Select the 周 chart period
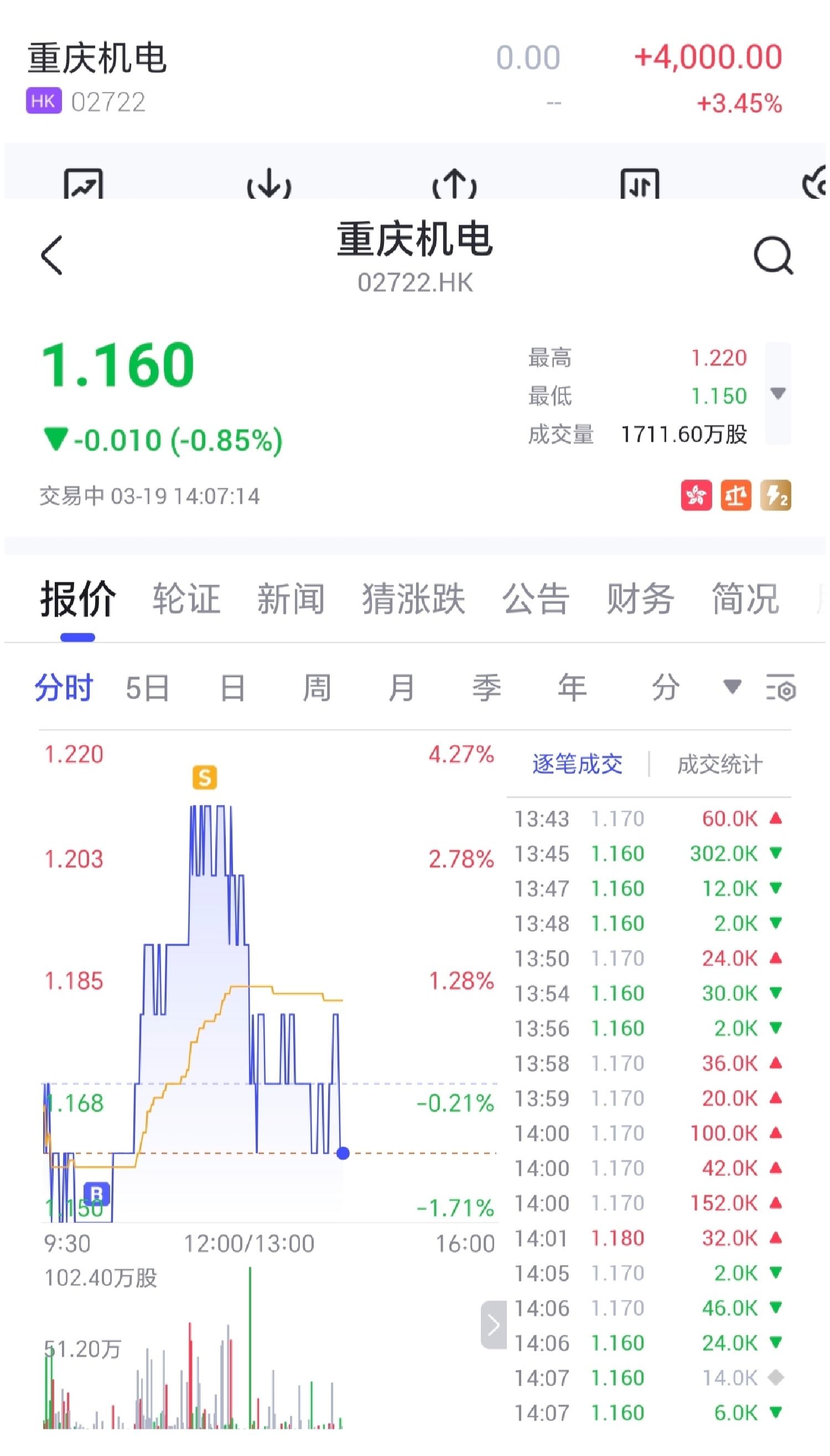Screen dimensions: 830x1456 coord(317,687)
